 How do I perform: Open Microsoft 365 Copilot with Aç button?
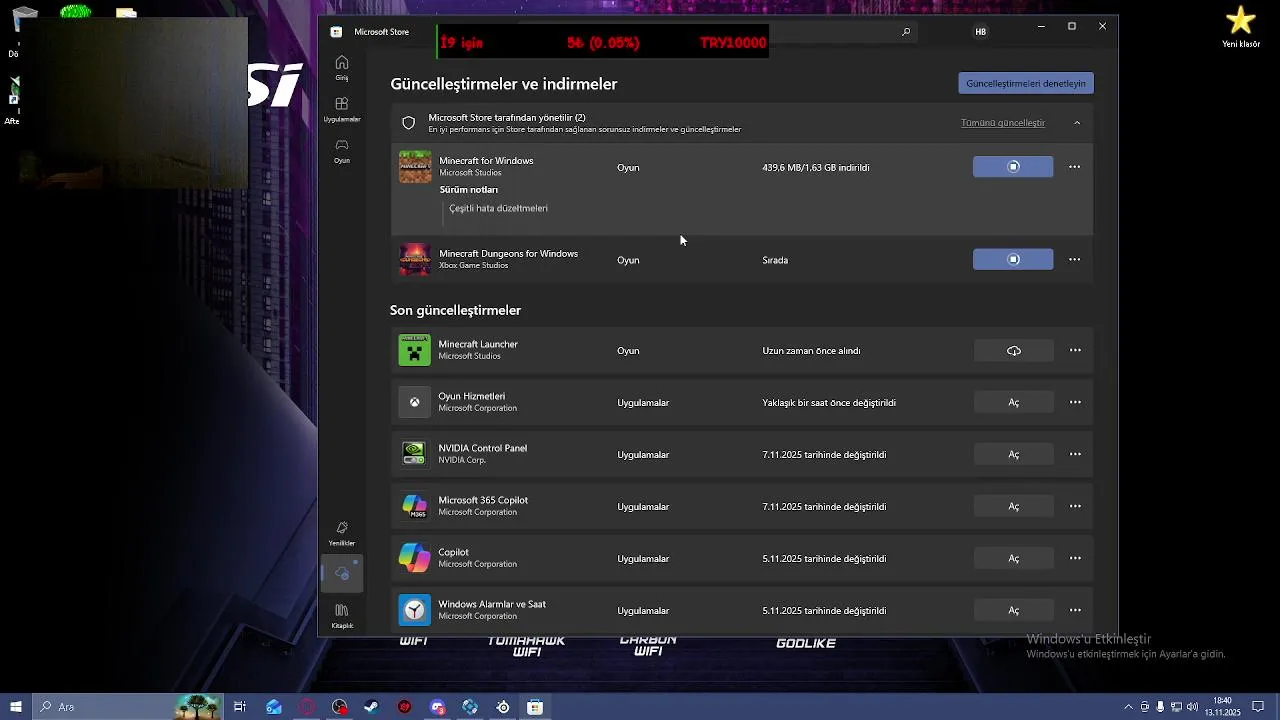pos(1013,507)
